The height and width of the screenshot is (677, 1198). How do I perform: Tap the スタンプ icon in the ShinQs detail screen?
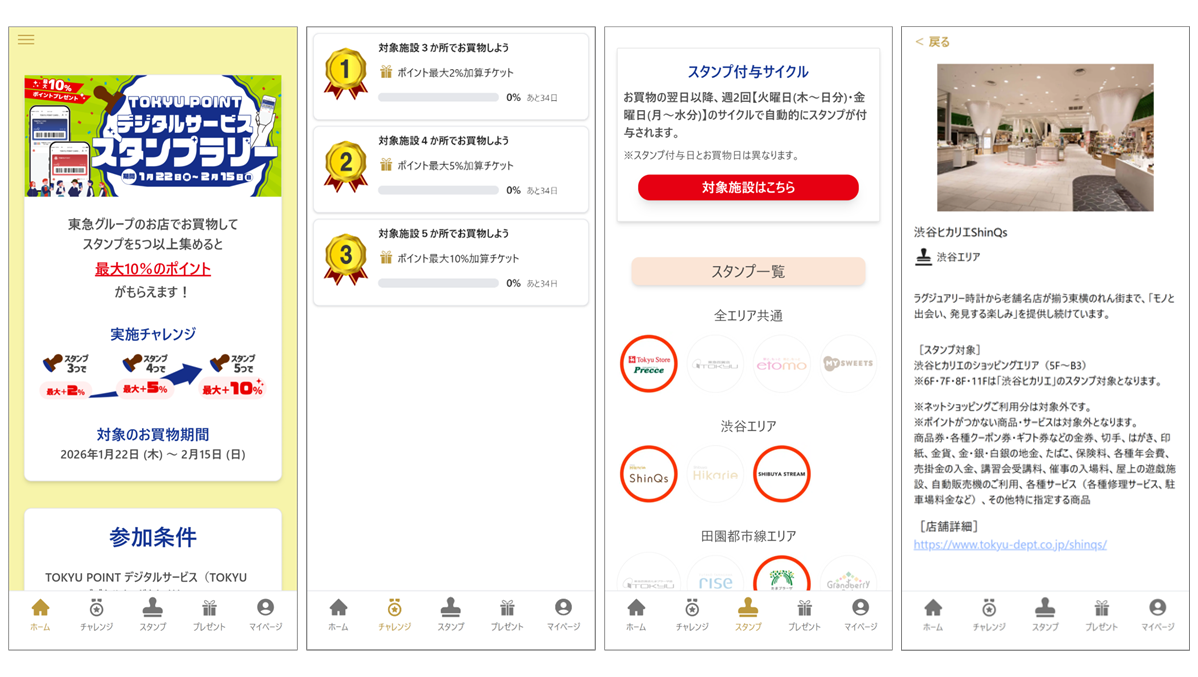pyautogui.click(x=1045, y=607)
